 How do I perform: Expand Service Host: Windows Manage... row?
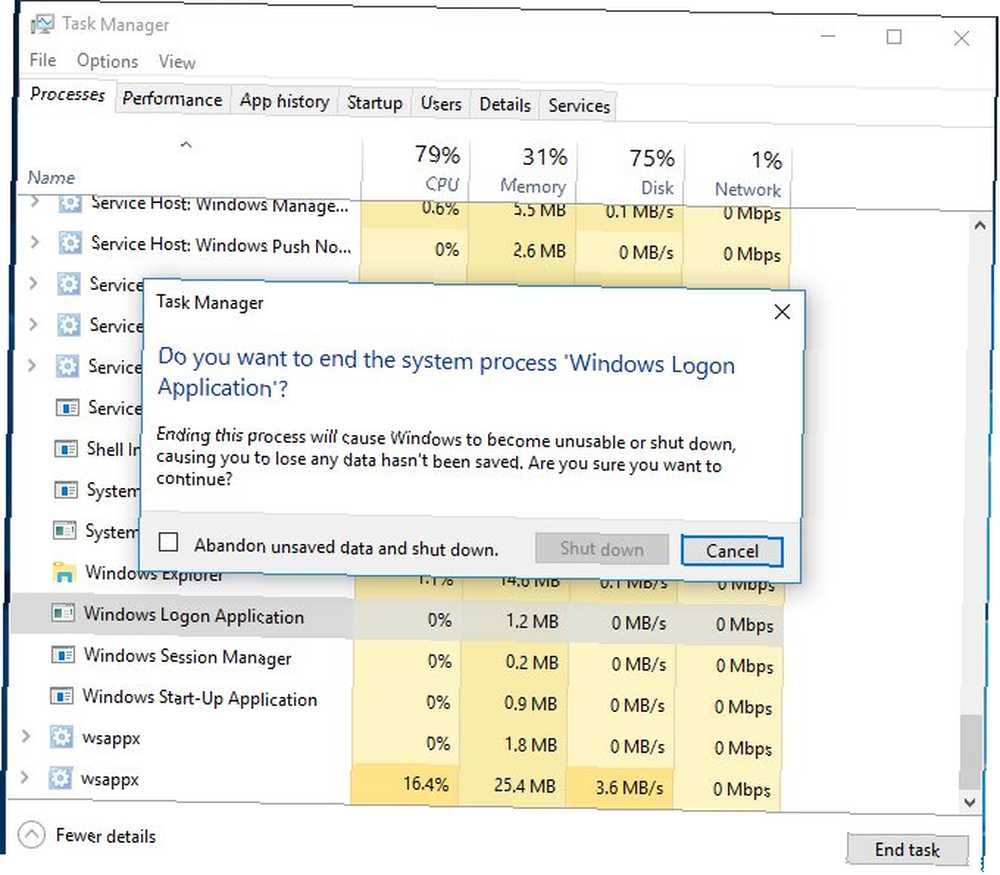point(34,202)
